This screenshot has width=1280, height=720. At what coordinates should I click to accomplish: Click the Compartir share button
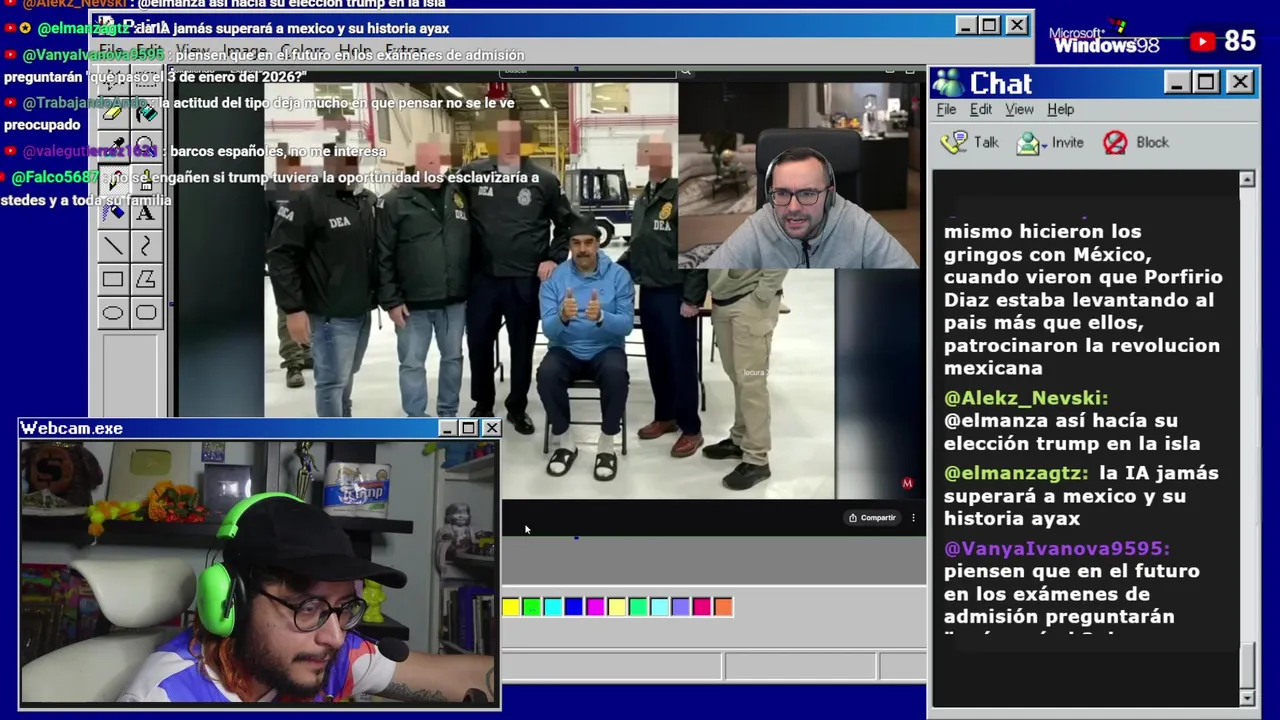pyautogui.click(x=872, y=517)
